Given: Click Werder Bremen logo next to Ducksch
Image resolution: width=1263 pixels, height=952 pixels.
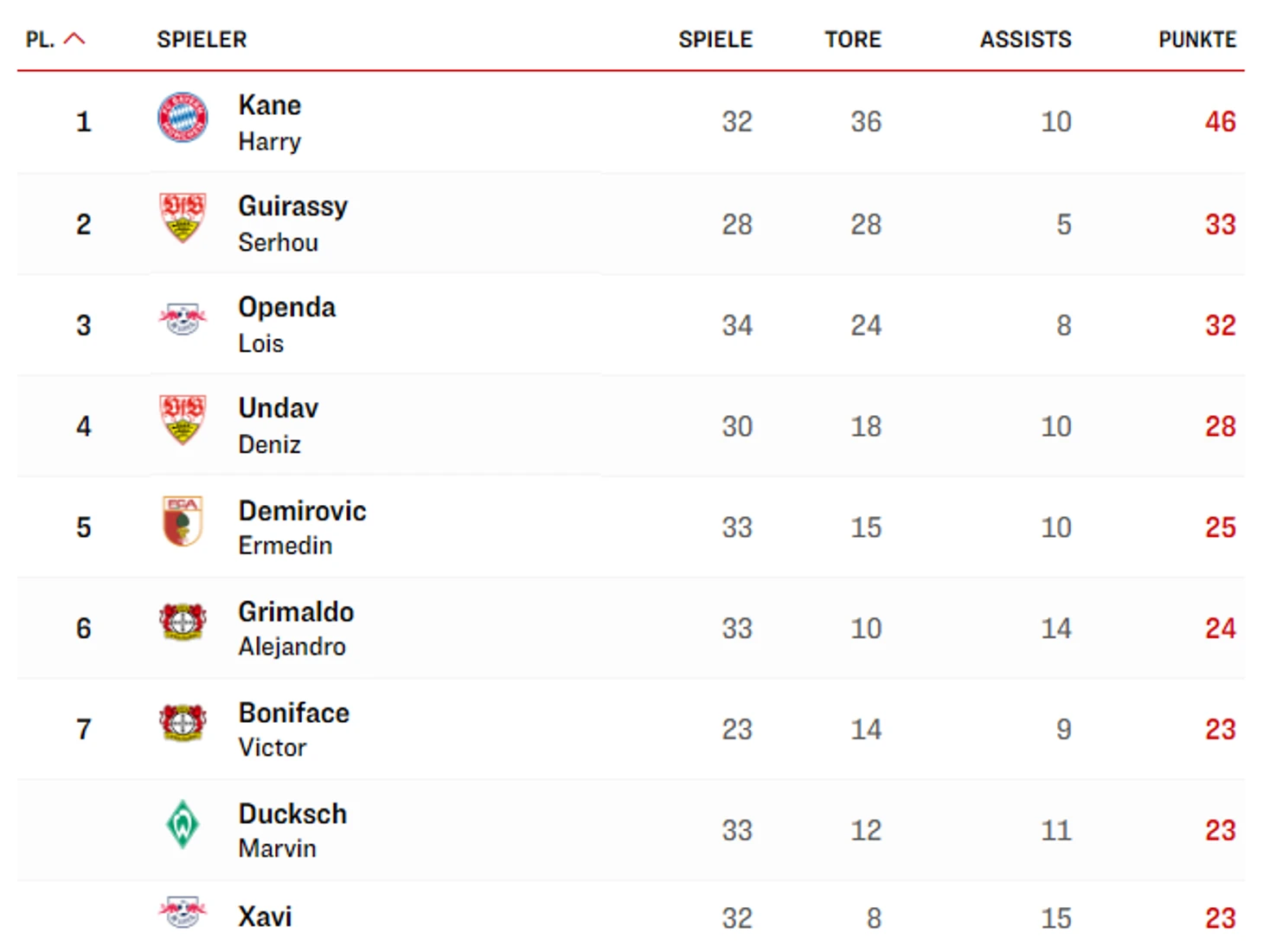Looking at the screenshot, I should coord(183,824).
